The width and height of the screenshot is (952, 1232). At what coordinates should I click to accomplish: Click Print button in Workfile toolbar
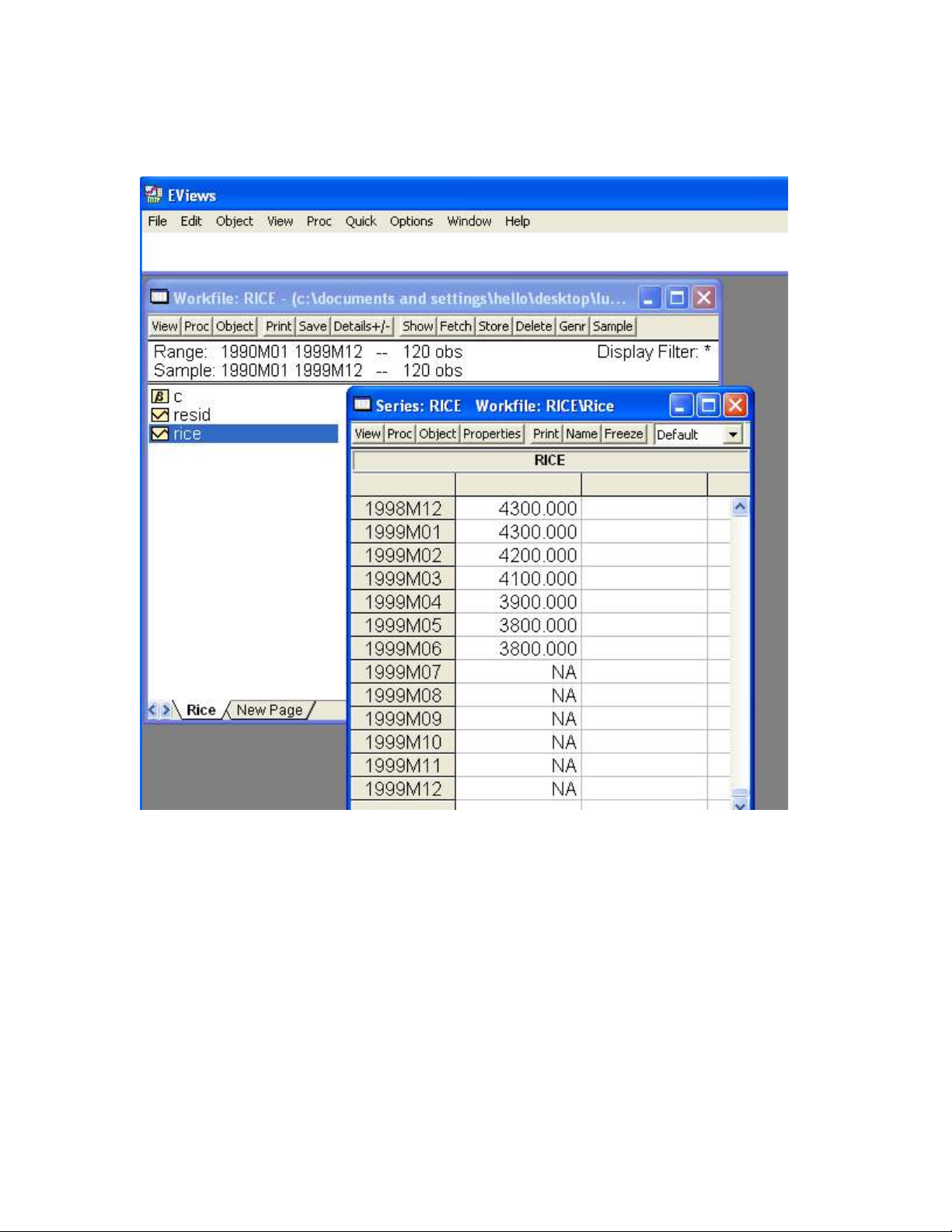(x=278, y=326)
